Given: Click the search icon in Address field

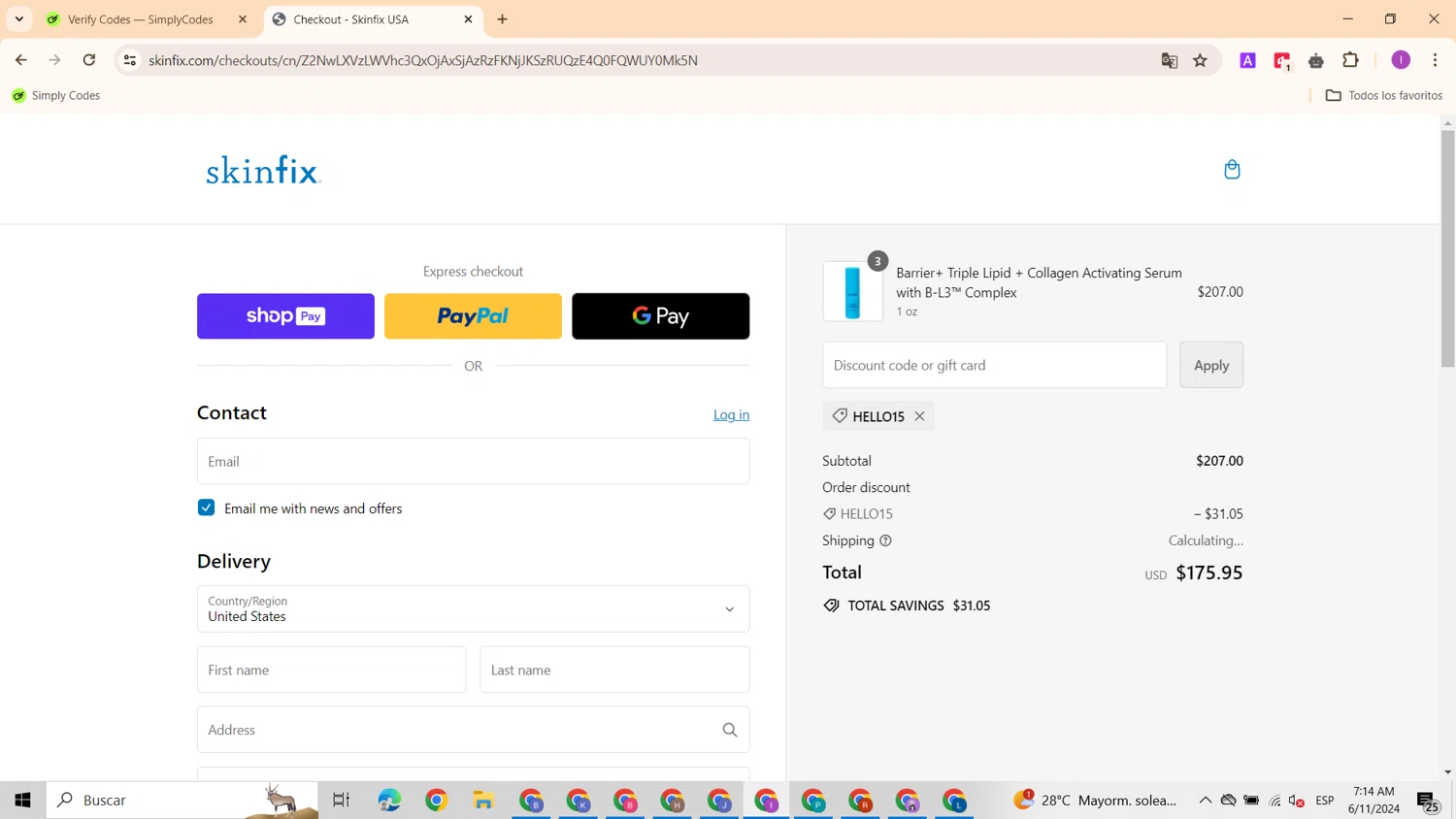Looking at the screenshot, I should coord(730,730).
